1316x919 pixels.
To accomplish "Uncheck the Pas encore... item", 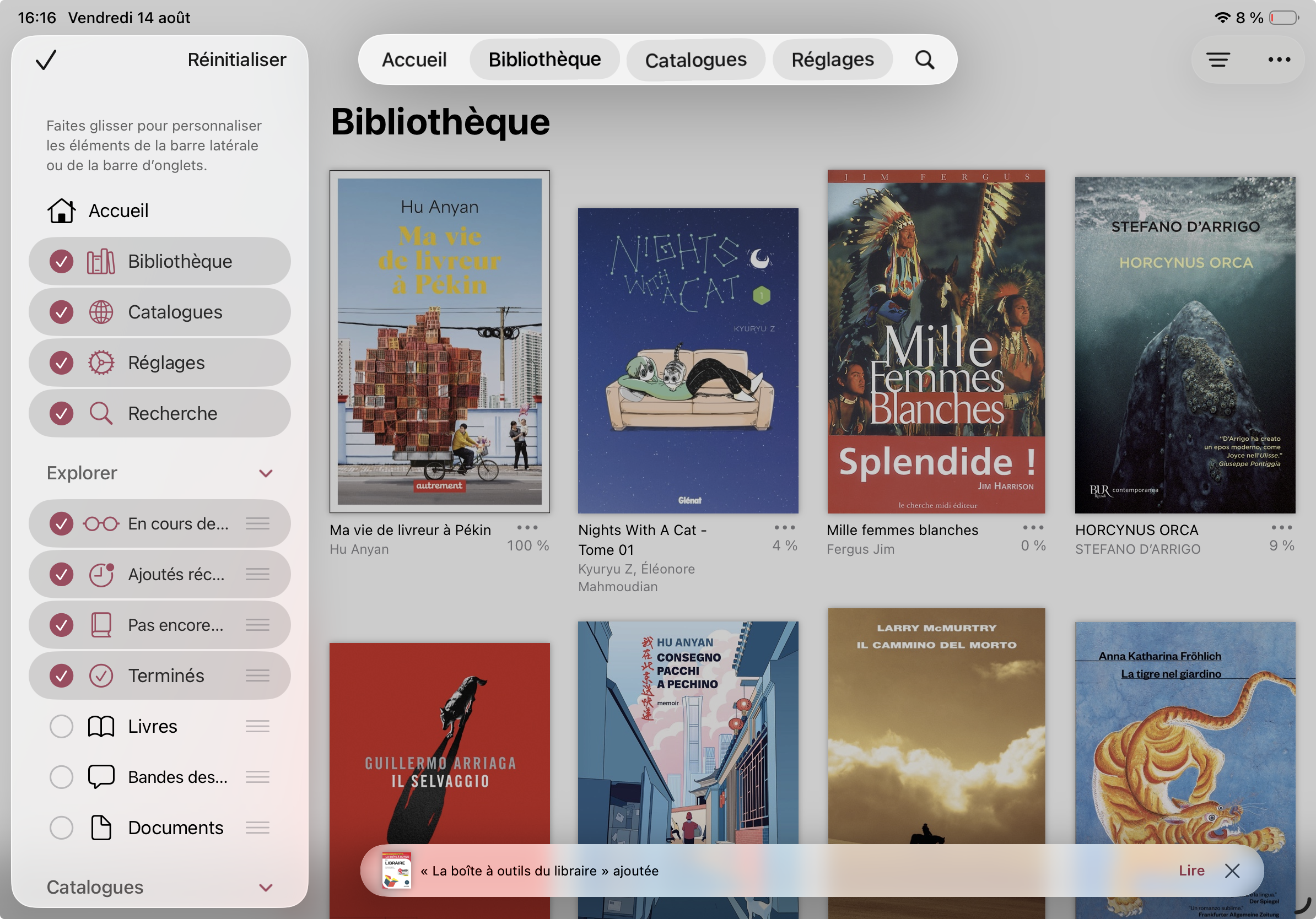I will click(61, 624).
